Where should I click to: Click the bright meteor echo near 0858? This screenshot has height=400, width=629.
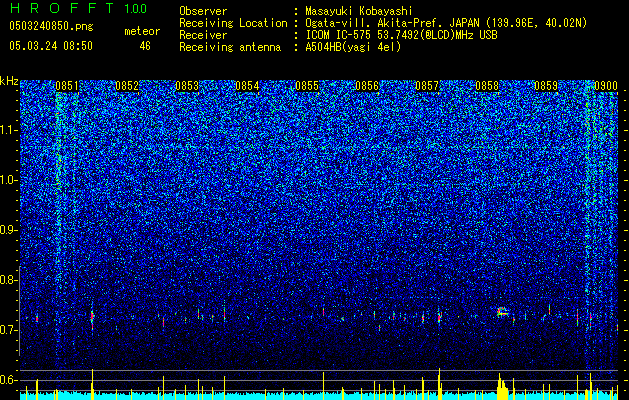coord(502,312)
